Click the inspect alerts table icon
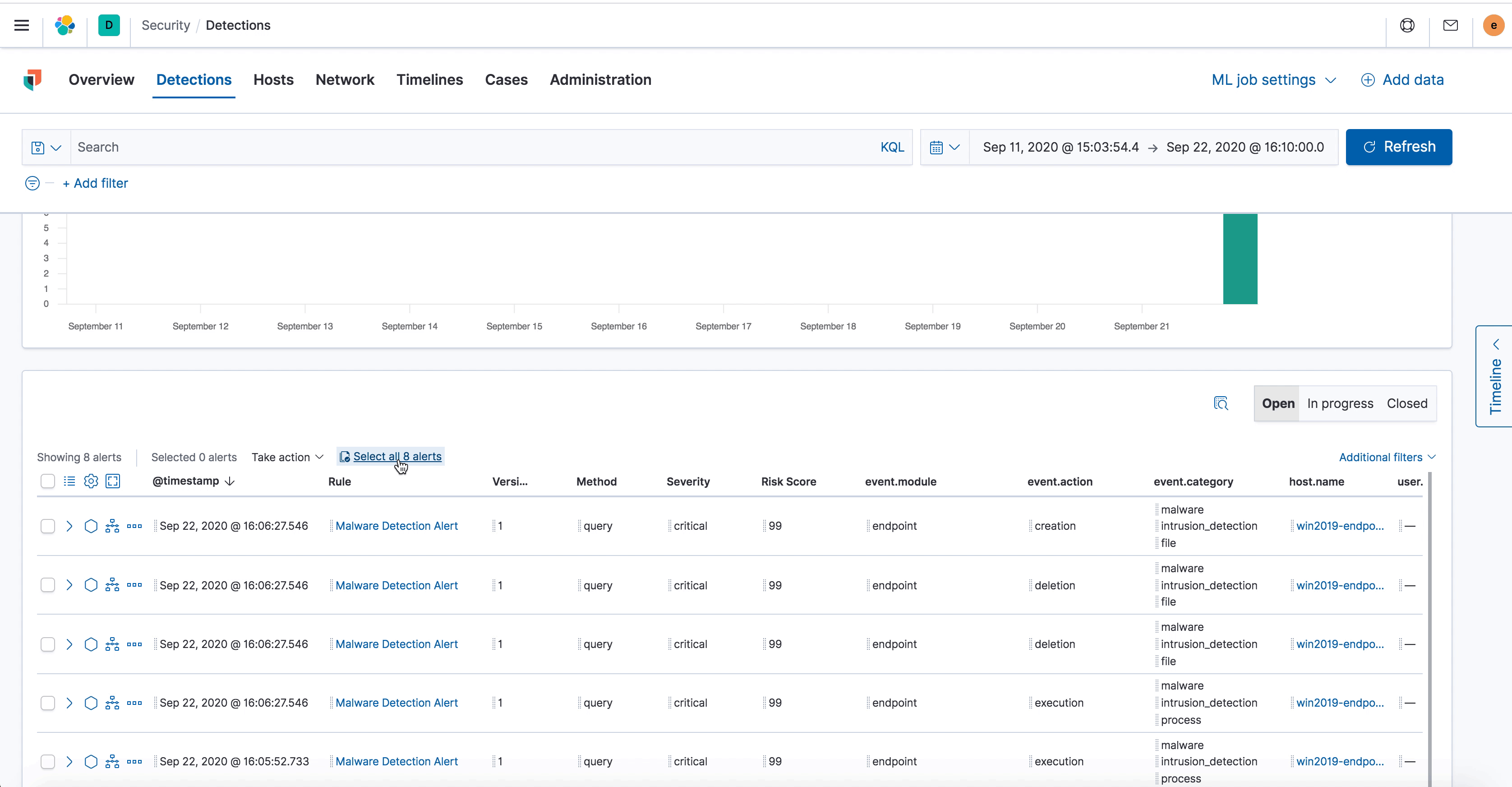Screen dimensions: 1512x787 (1221, 403)
